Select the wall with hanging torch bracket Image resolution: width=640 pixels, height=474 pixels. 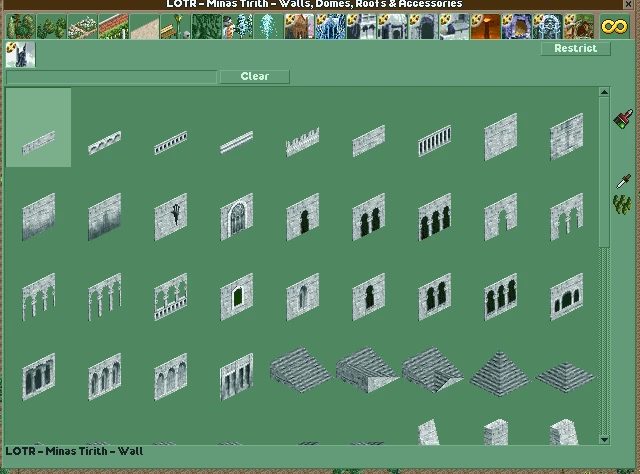click(171, 217)
